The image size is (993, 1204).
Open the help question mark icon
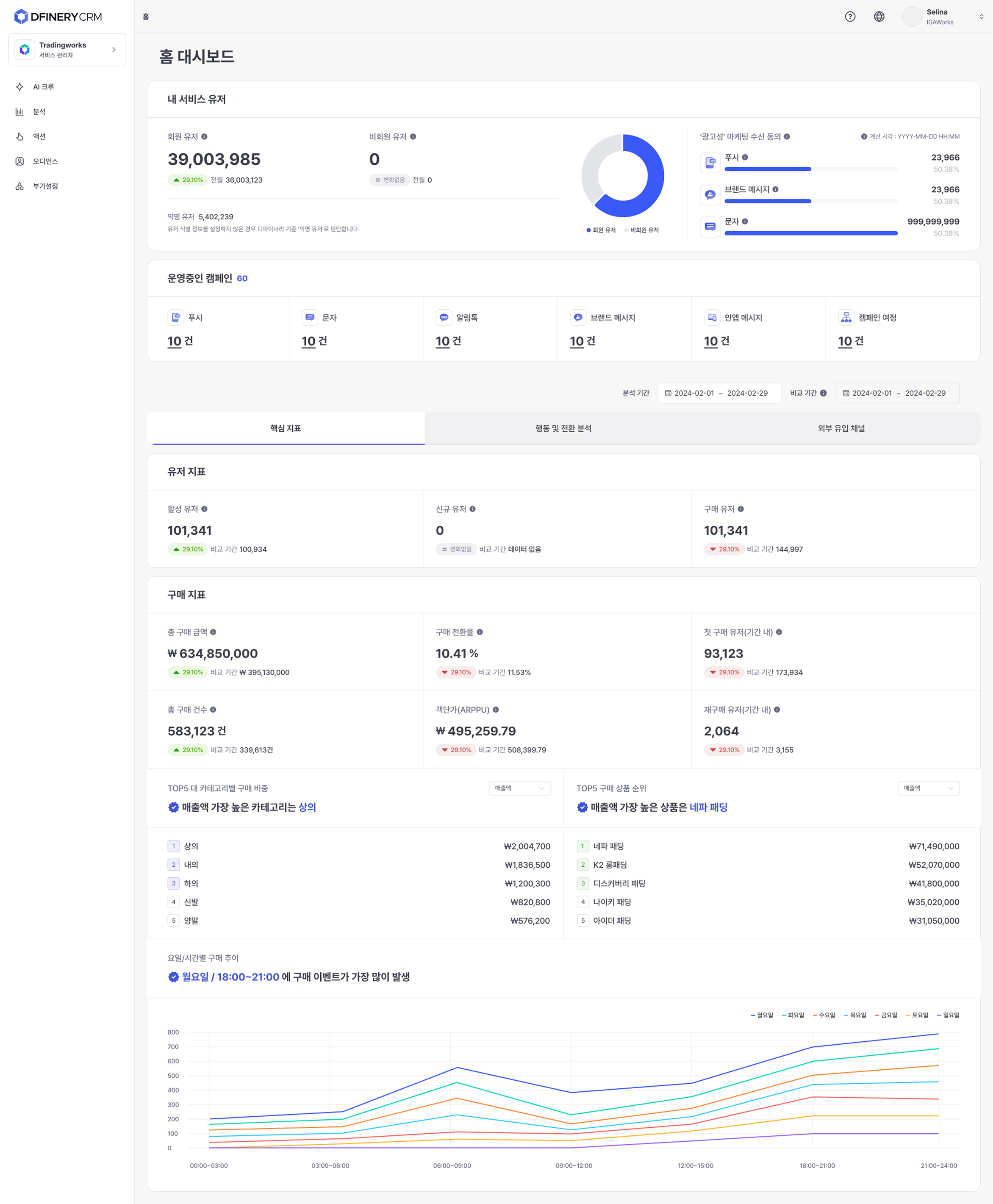pyautogui.click(x=850, y=17)
